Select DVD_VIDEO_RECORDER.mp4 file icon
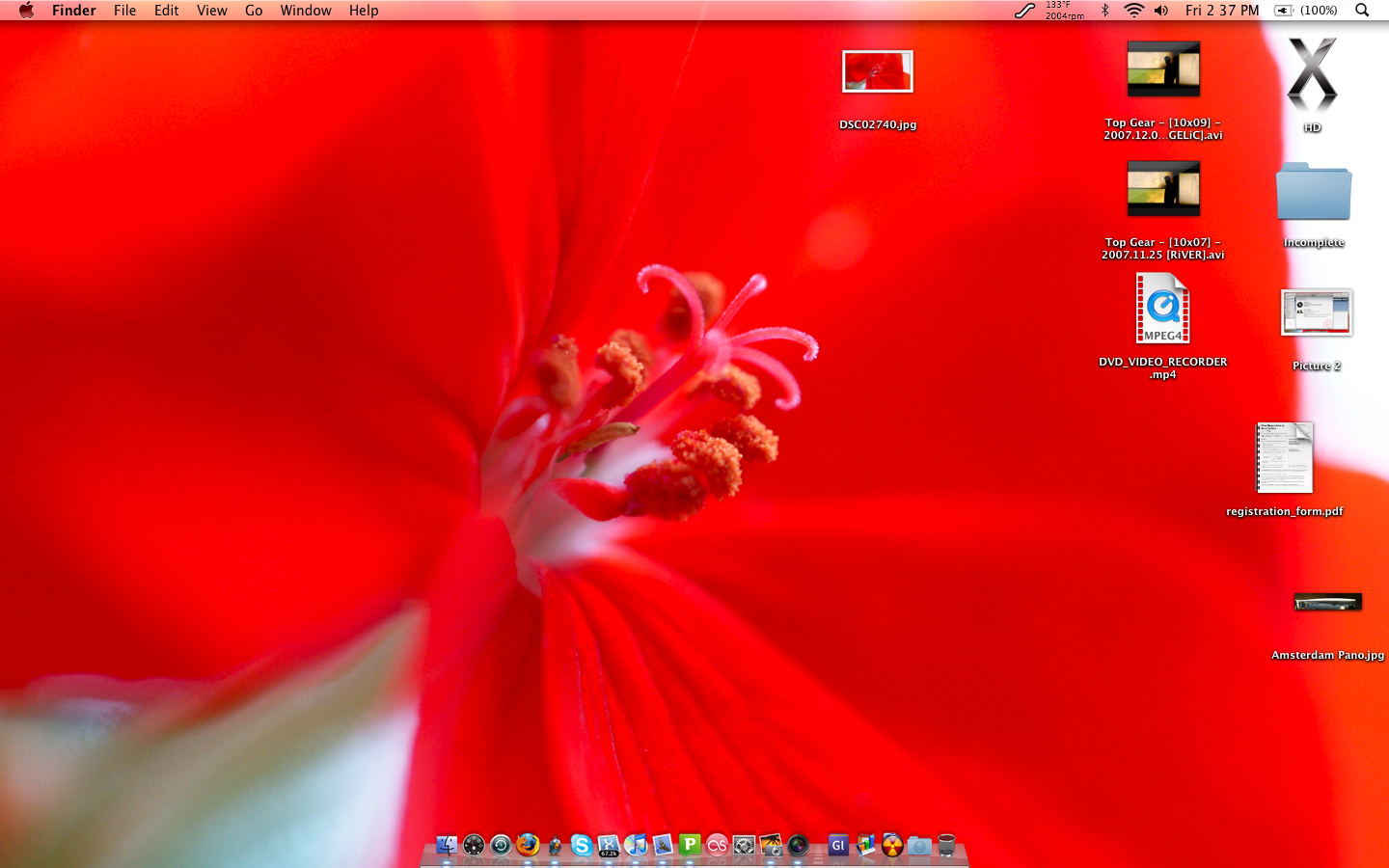The width and height of the screenshot is (1389, 868). tap(1163, 309)
